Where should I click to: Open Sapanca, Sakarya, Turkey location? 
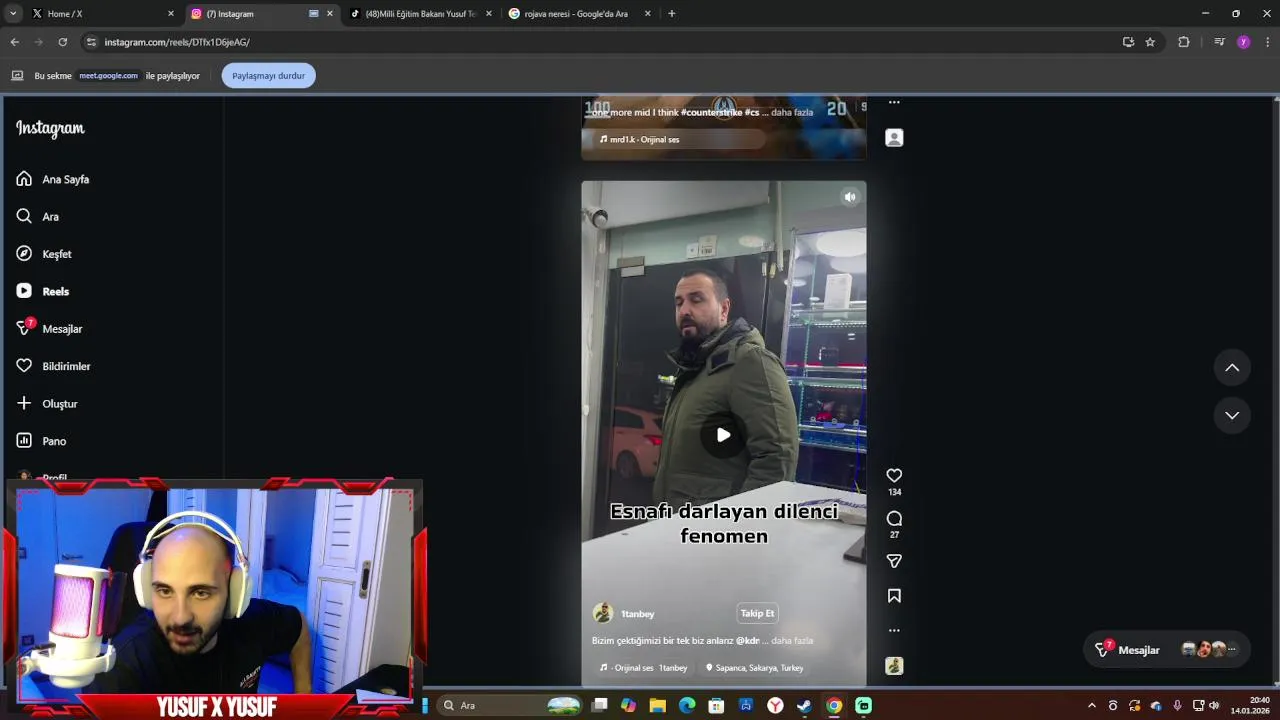click(754, 668)
